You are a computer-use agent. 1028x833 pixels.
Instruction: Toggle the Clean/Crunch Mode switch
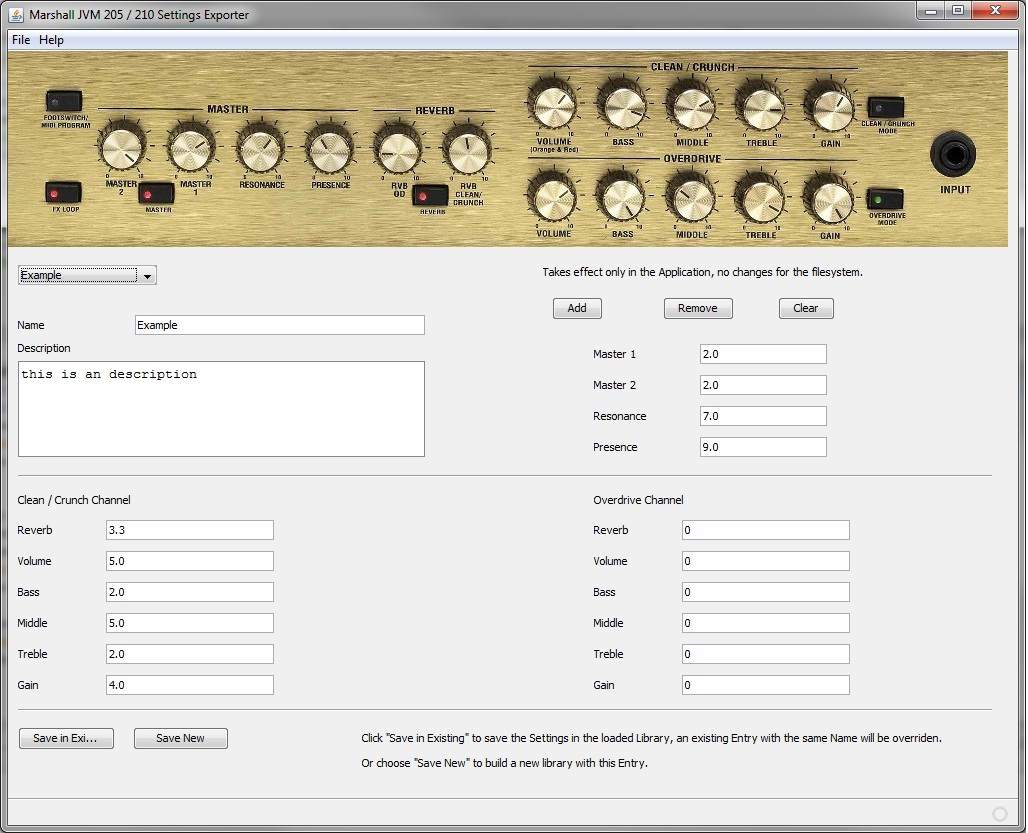click(x=886, y=107)
